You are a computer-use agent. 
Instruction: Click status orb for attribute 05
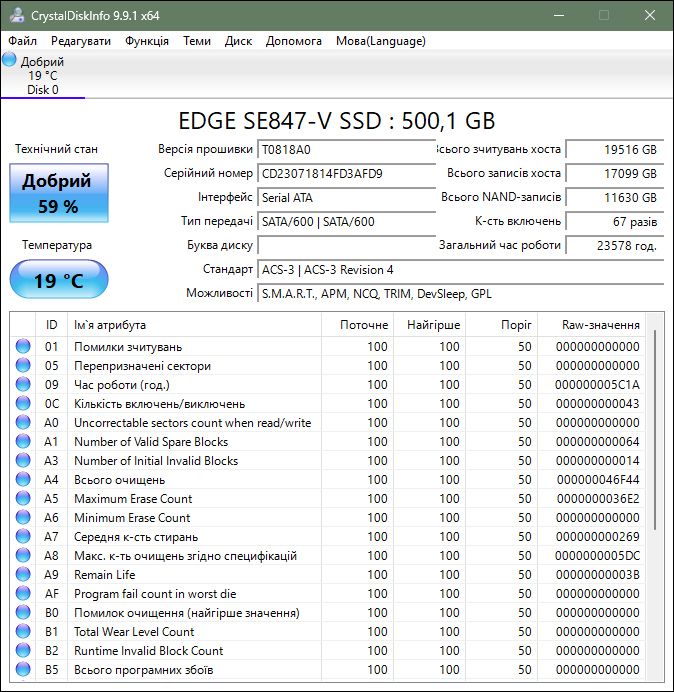pyautogui.click(x=23, y=365)
